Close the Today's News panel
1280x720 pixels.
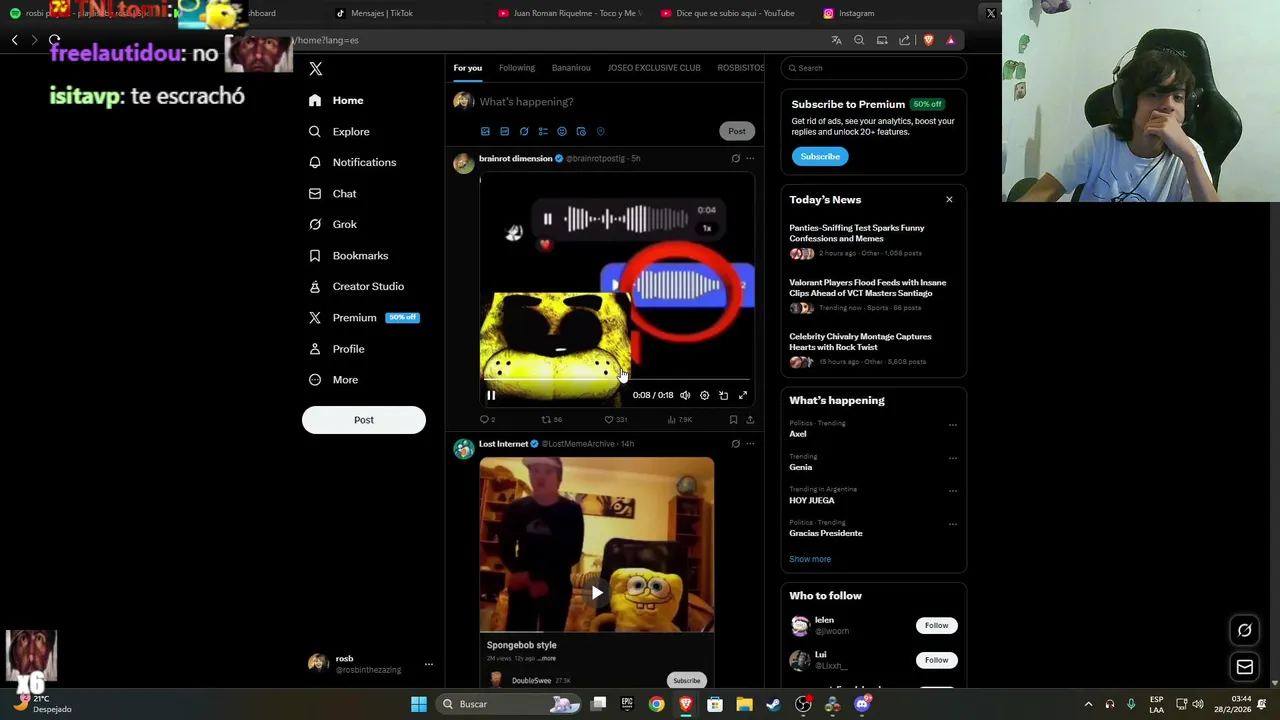tap(949, 200)
